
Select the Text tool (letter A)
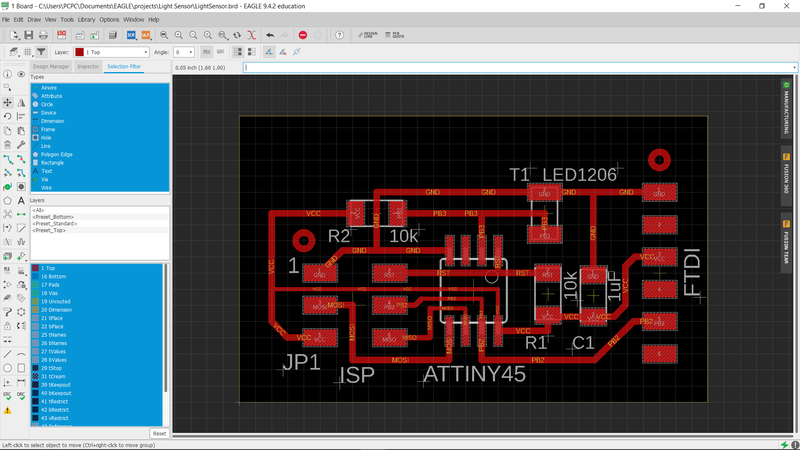[21, 201]
